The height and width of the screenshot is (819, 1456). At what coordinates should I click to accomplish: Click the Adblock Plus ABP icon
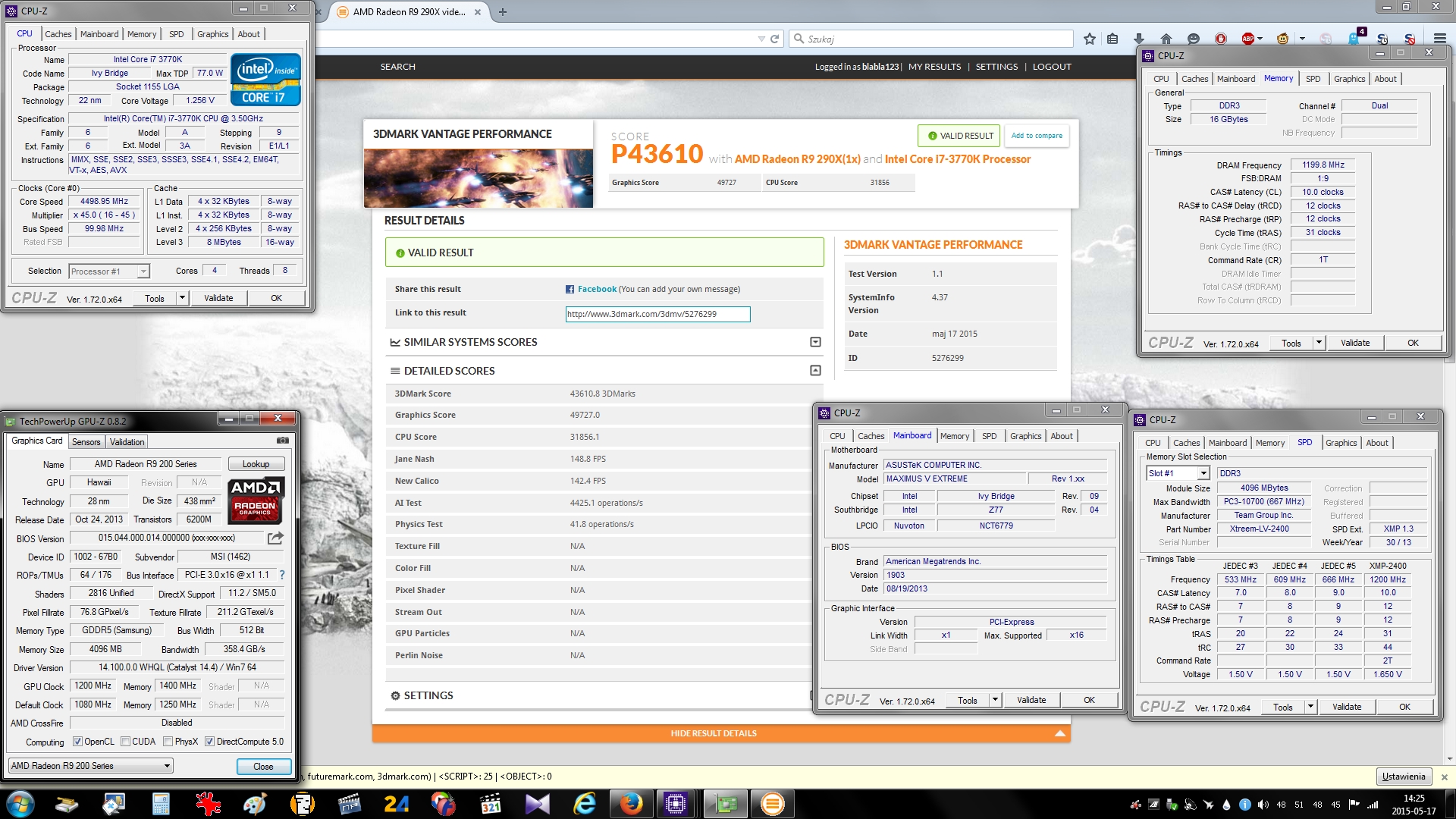(1247, 39)
